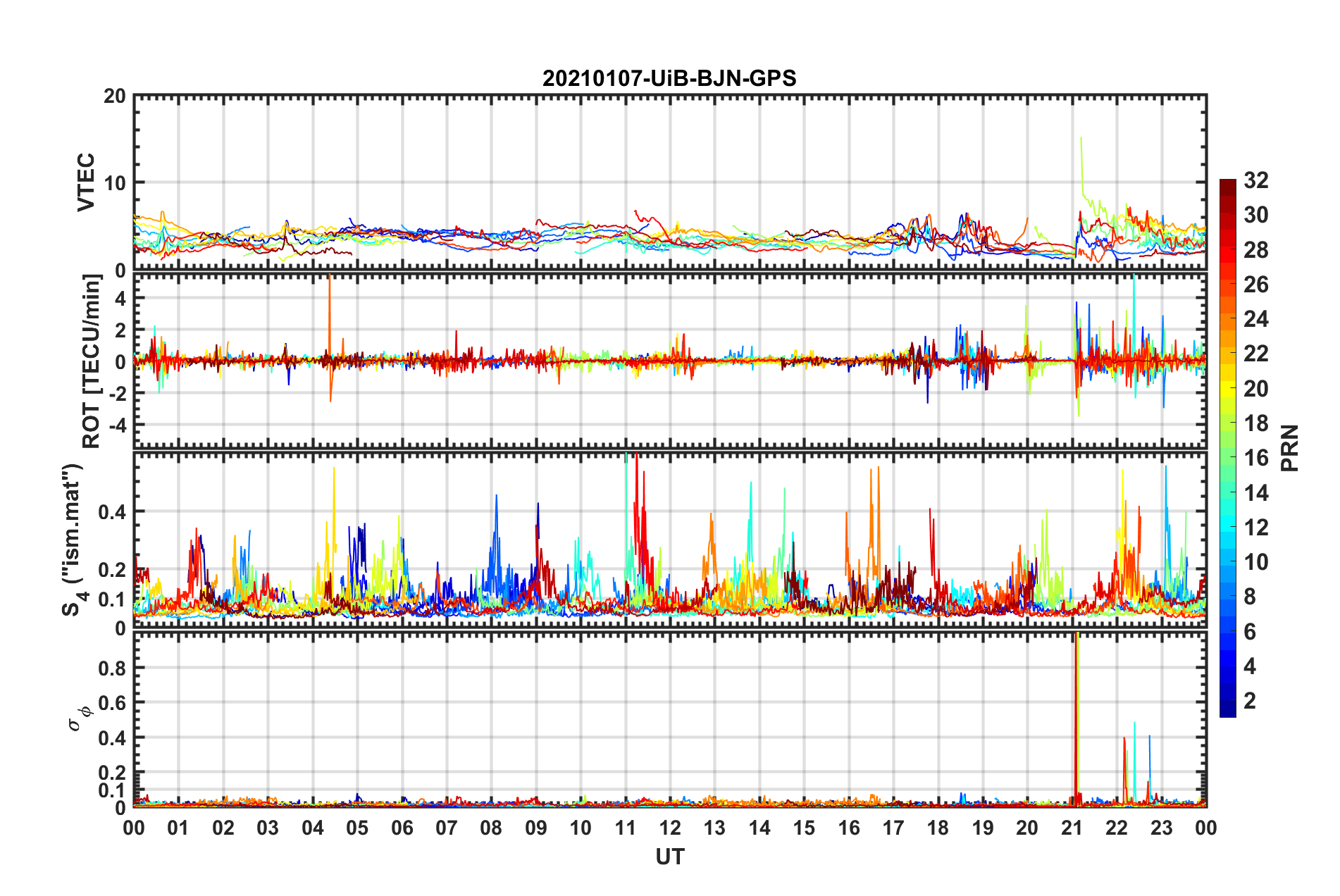Select the "10" tick on the VTEC y-axis
Viewport: 1340px width, 896px height.
click(x=115, y=183)
